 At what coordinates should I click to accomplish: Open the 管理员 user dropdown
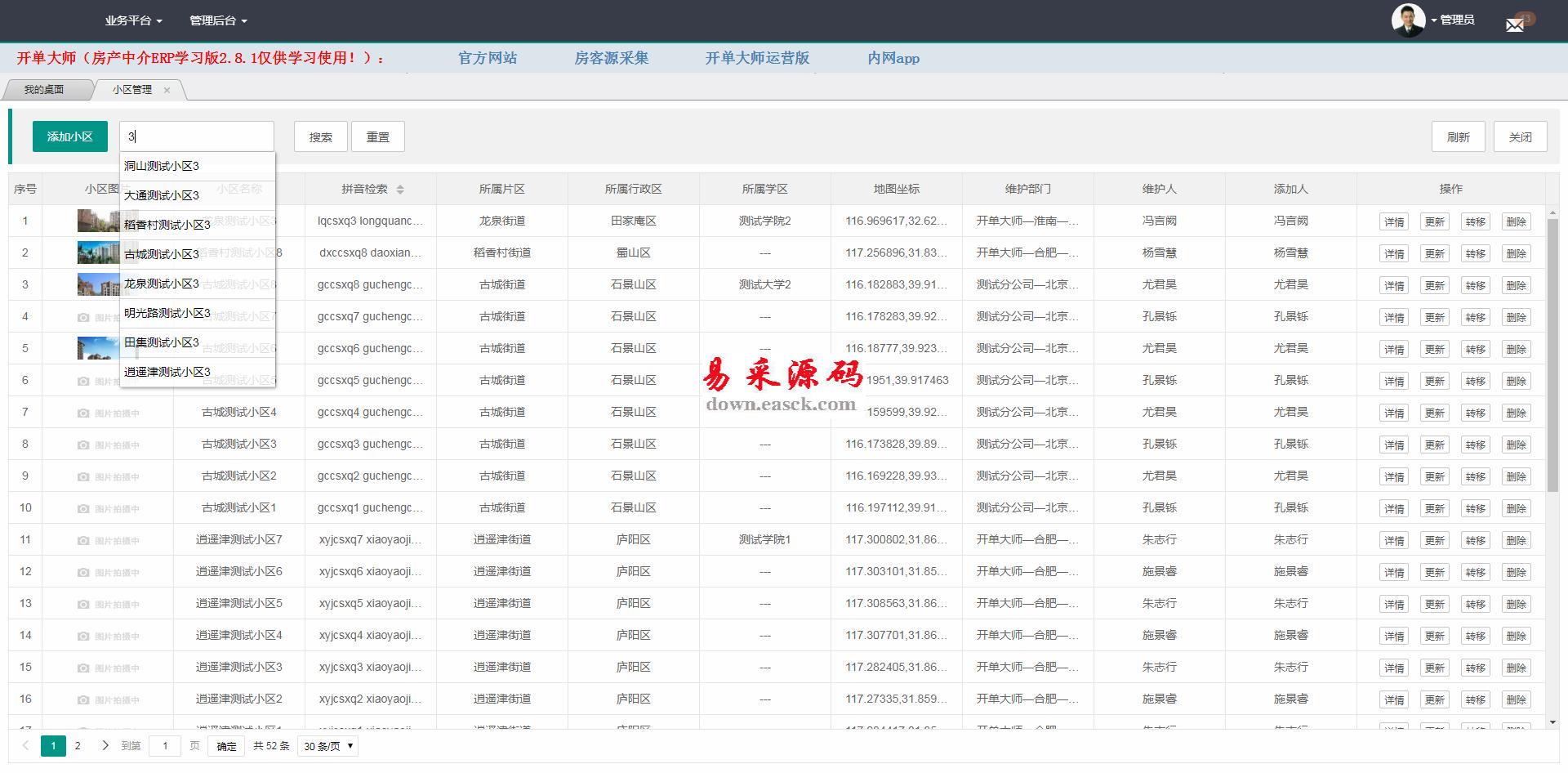click(x=1455, y=20)
